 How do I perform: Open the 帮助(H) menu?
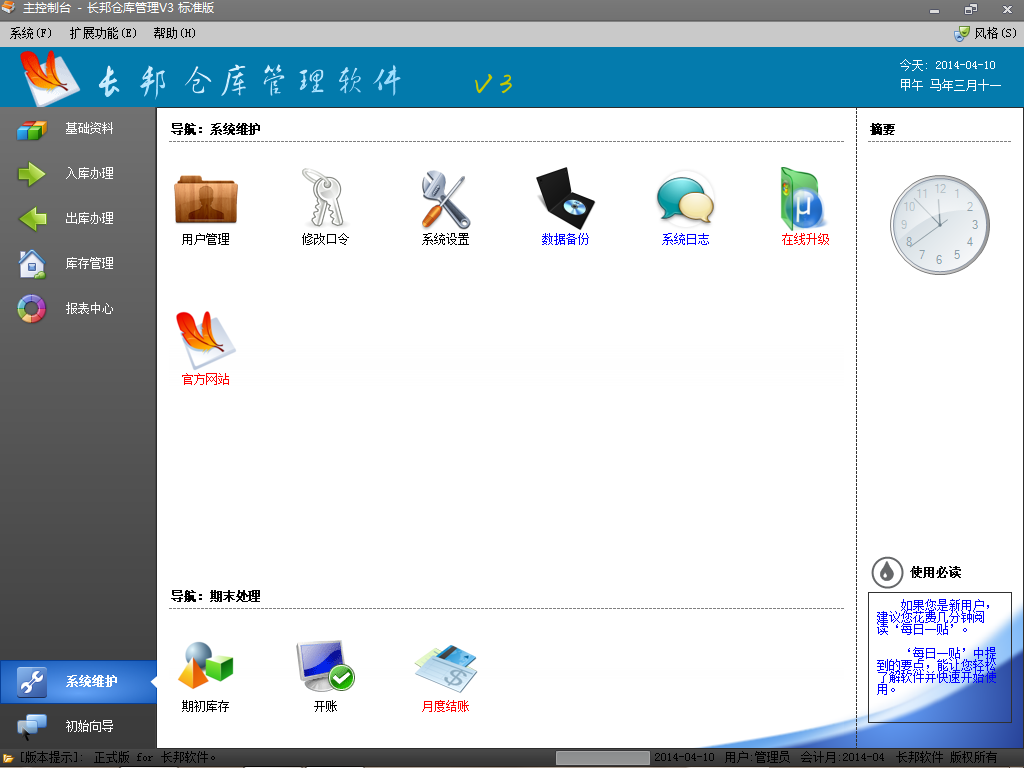click(174, 33)
